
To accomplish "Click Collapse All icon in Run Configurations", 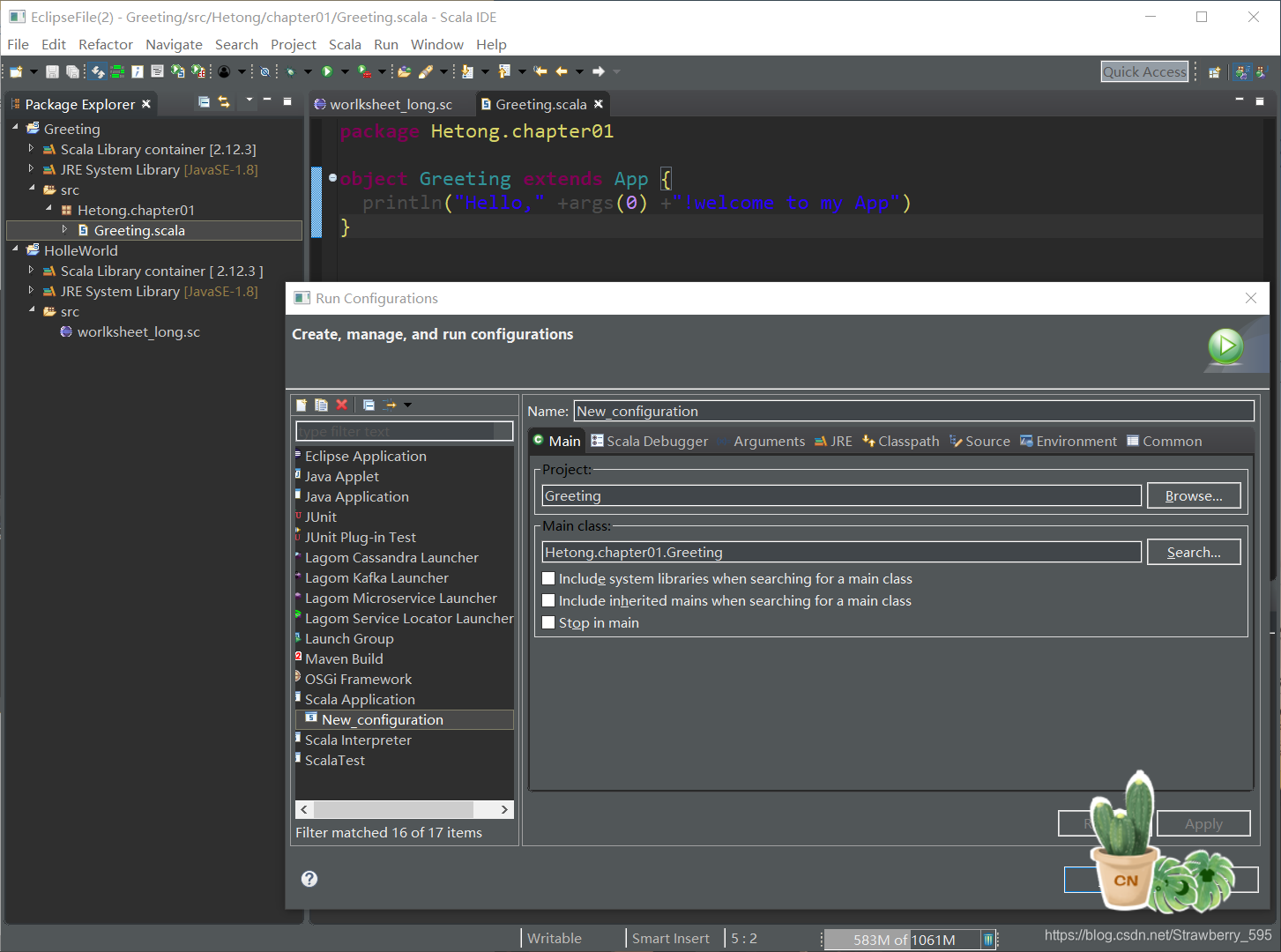I will (x=369, y=405).
